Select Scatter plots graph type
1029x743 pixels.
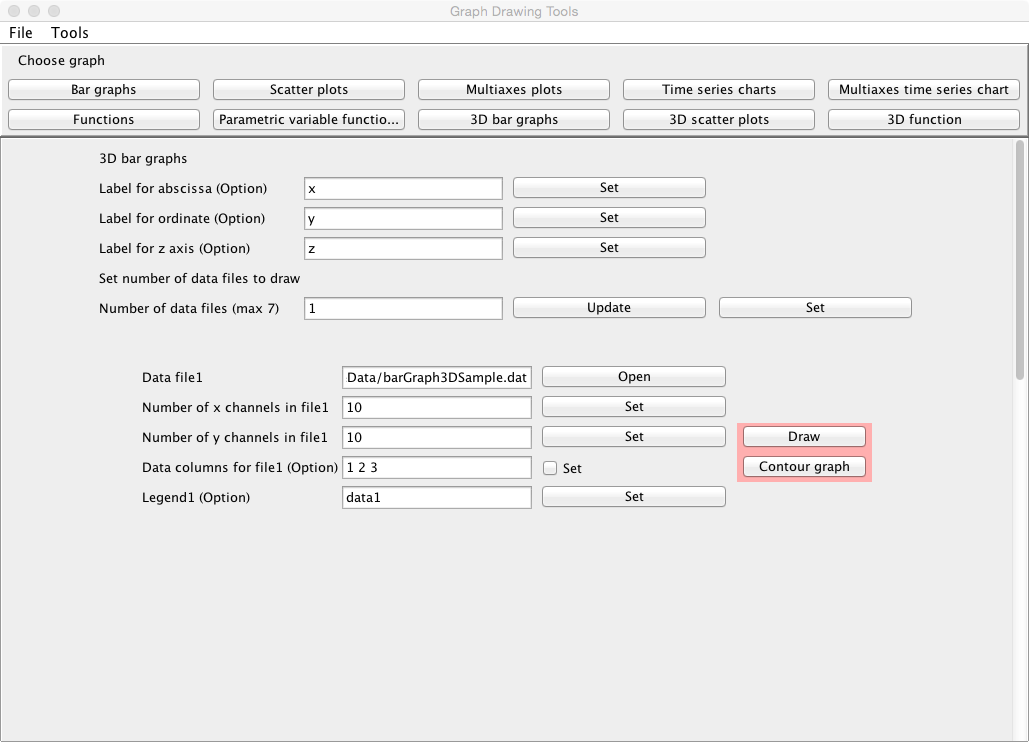point(309,89)
